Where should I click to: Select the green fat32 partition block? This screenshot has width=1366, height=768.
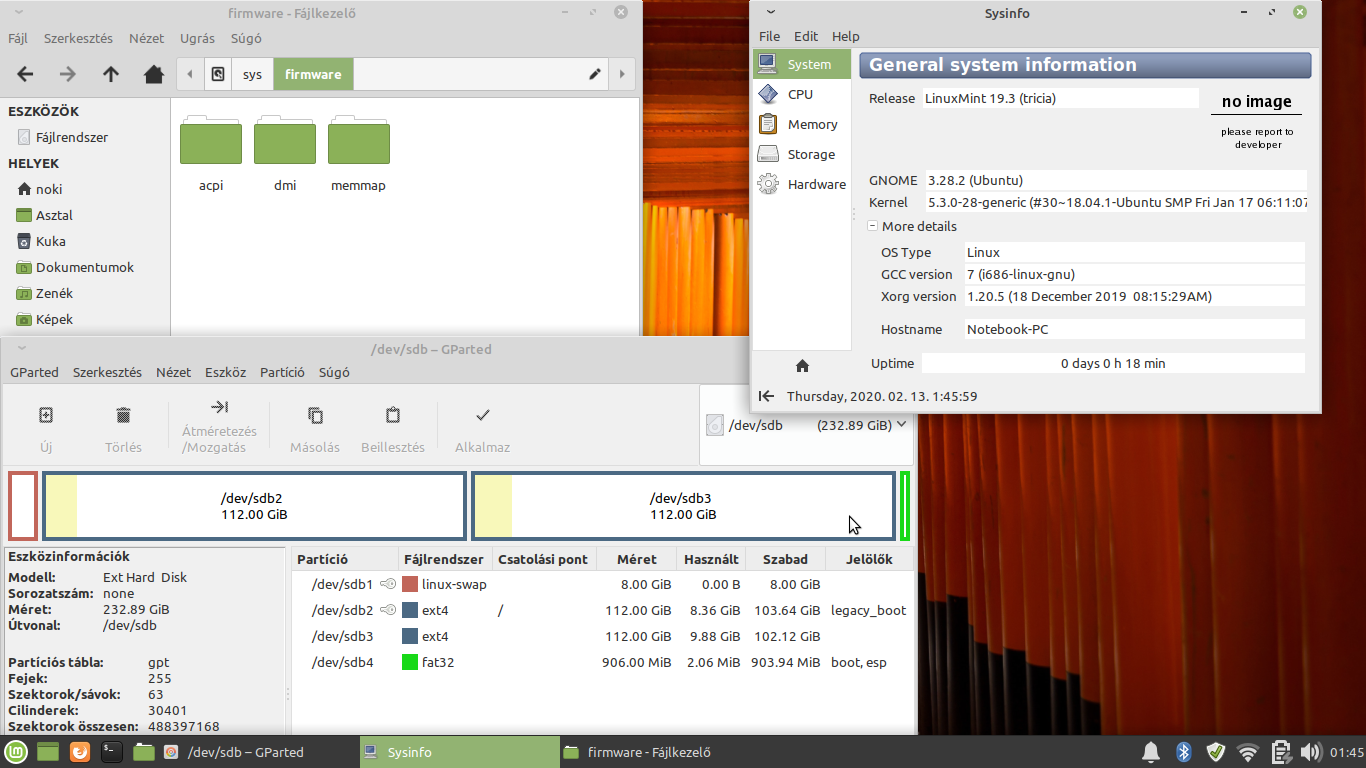click(x=905, y=506)
